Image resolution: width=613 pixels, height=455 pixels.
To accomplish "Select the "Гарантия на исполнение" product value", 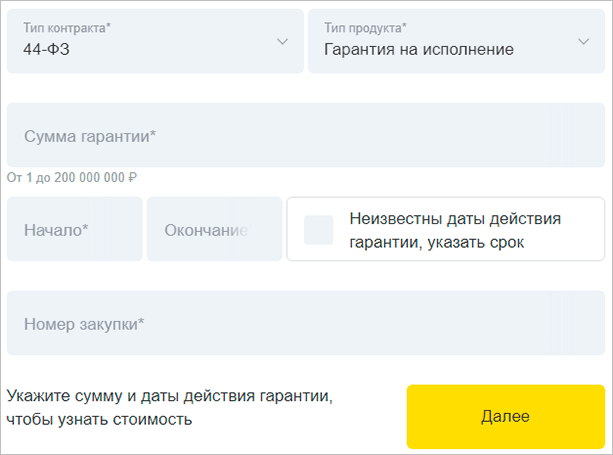I will [419, 49].
